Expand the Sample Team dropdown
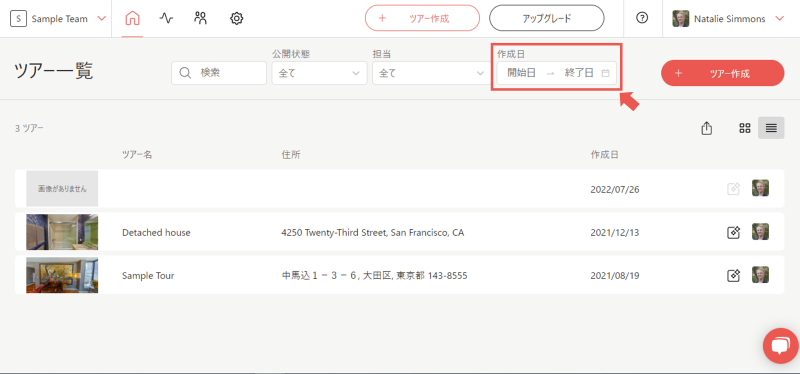800x374 pixels. [102, 19]
